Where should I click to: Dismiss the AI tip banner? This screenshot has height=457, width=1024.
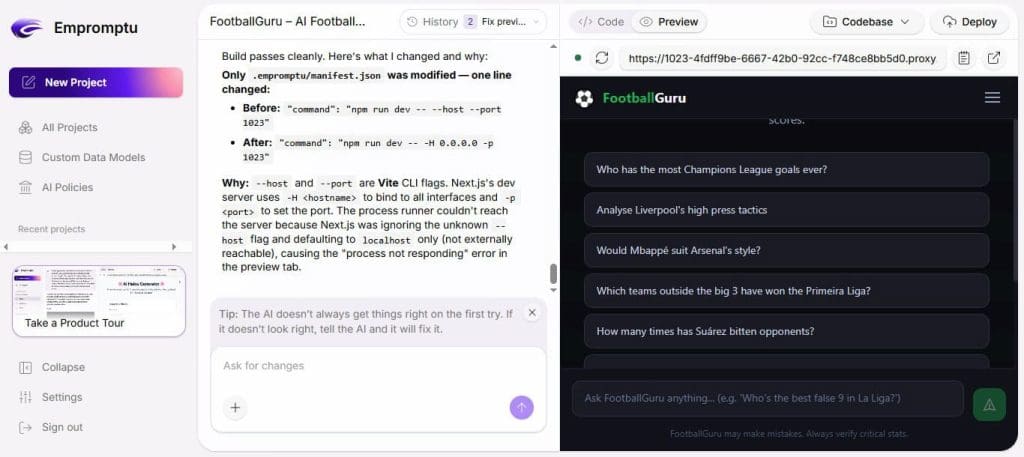(x=532, y=313)
